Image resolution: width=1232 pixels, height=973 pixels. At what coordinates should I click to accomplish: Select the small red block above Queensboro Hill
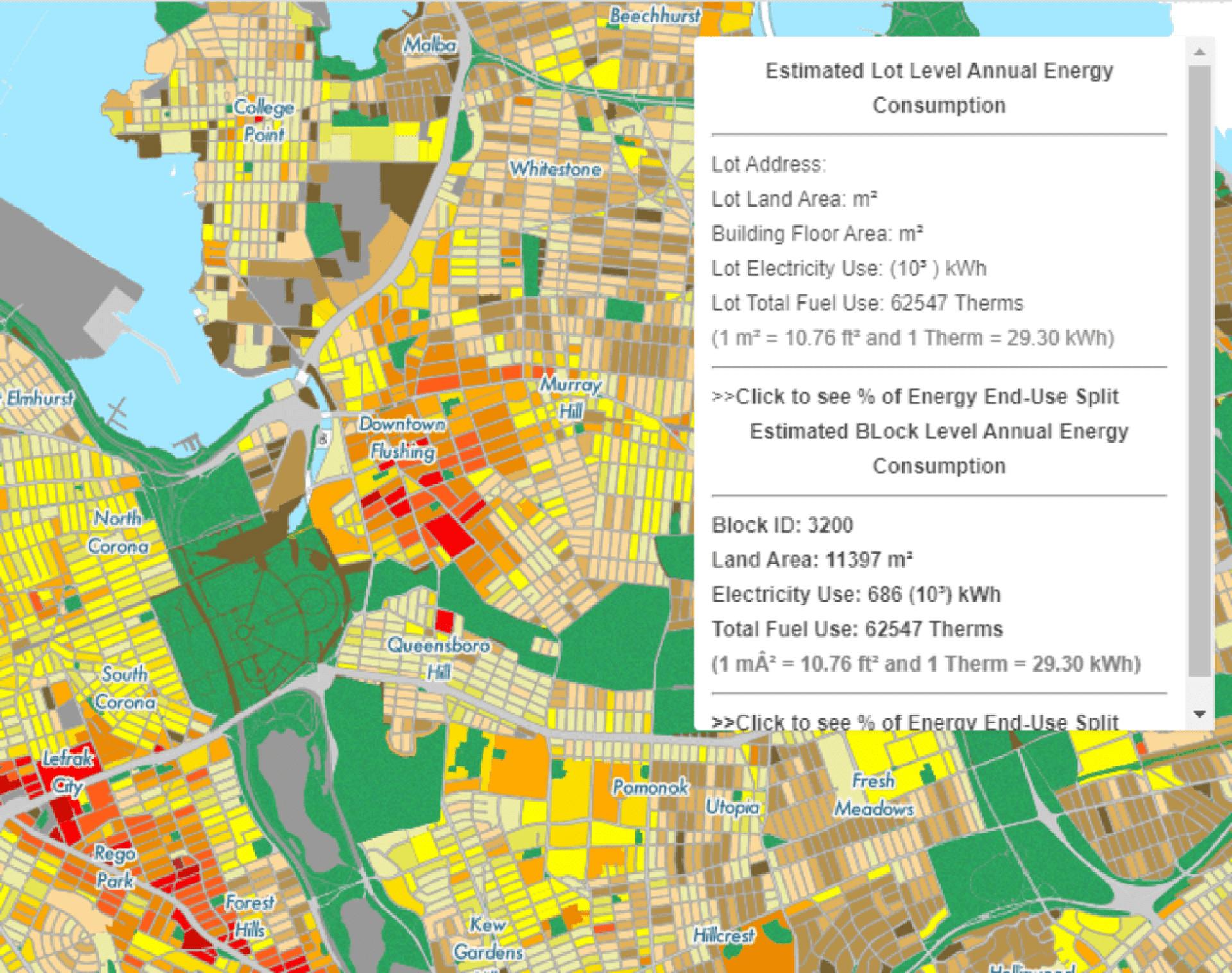445,622
